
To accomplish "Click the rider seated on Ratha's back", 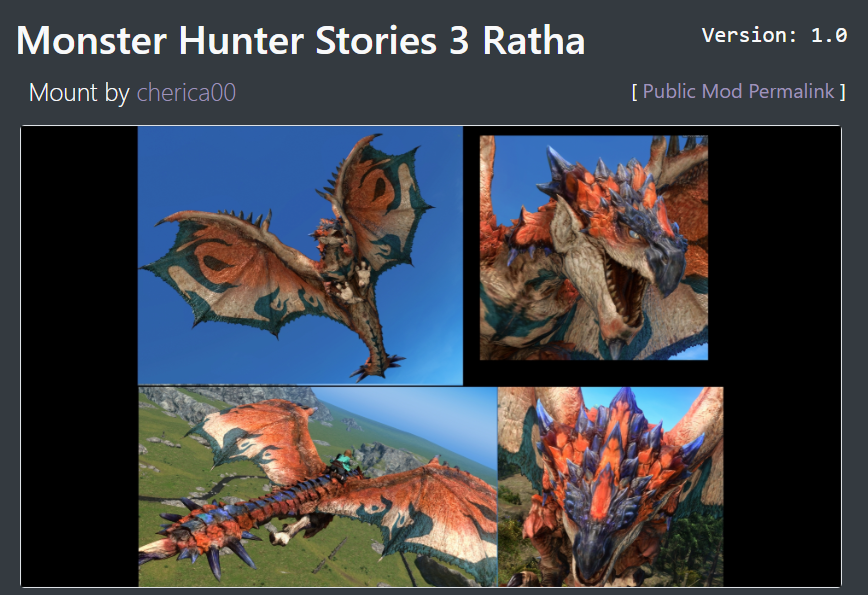I will (x=343, y=462).
